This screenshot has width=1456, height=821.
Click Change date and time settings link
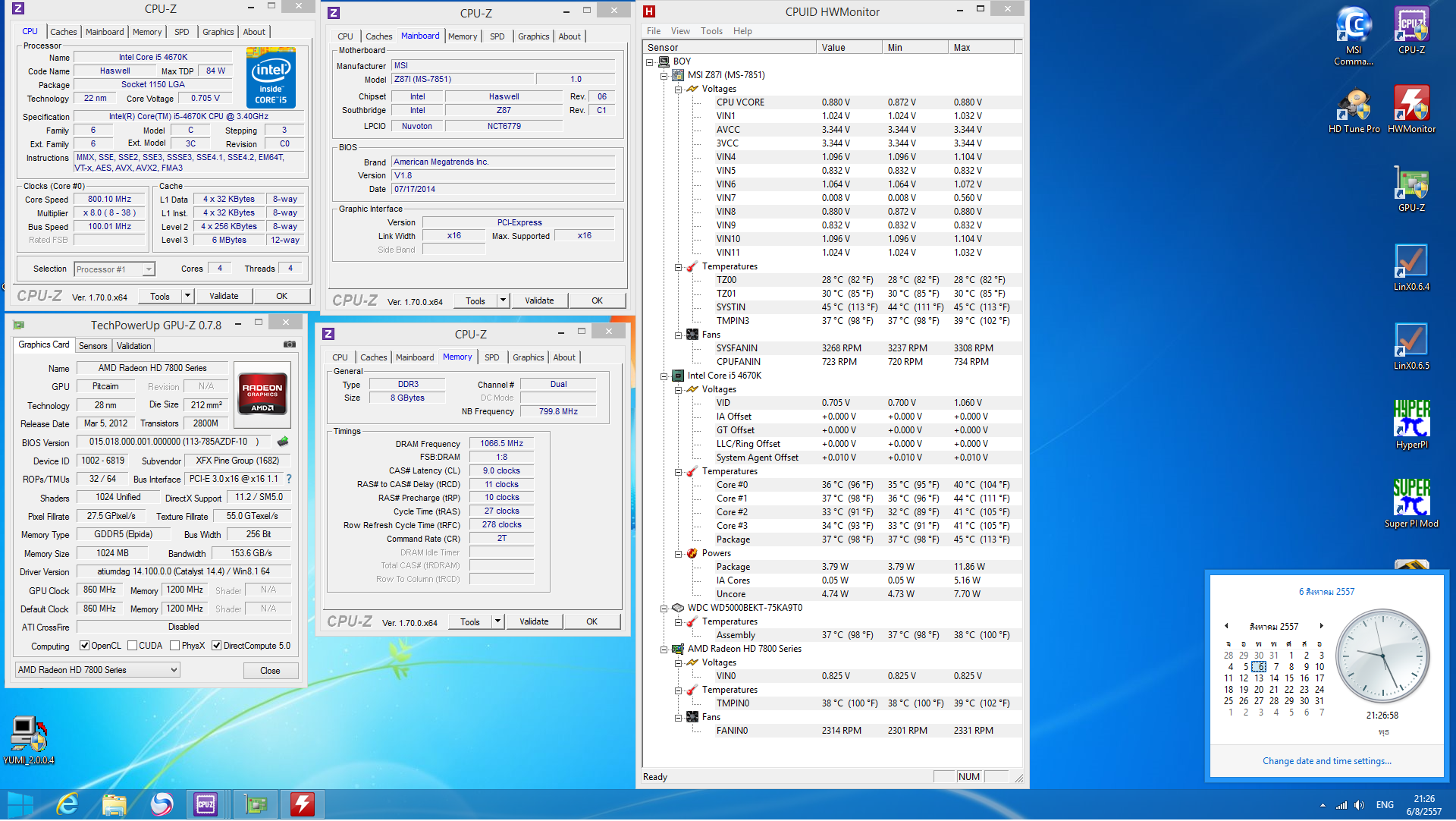click(x=1326, y=761)
